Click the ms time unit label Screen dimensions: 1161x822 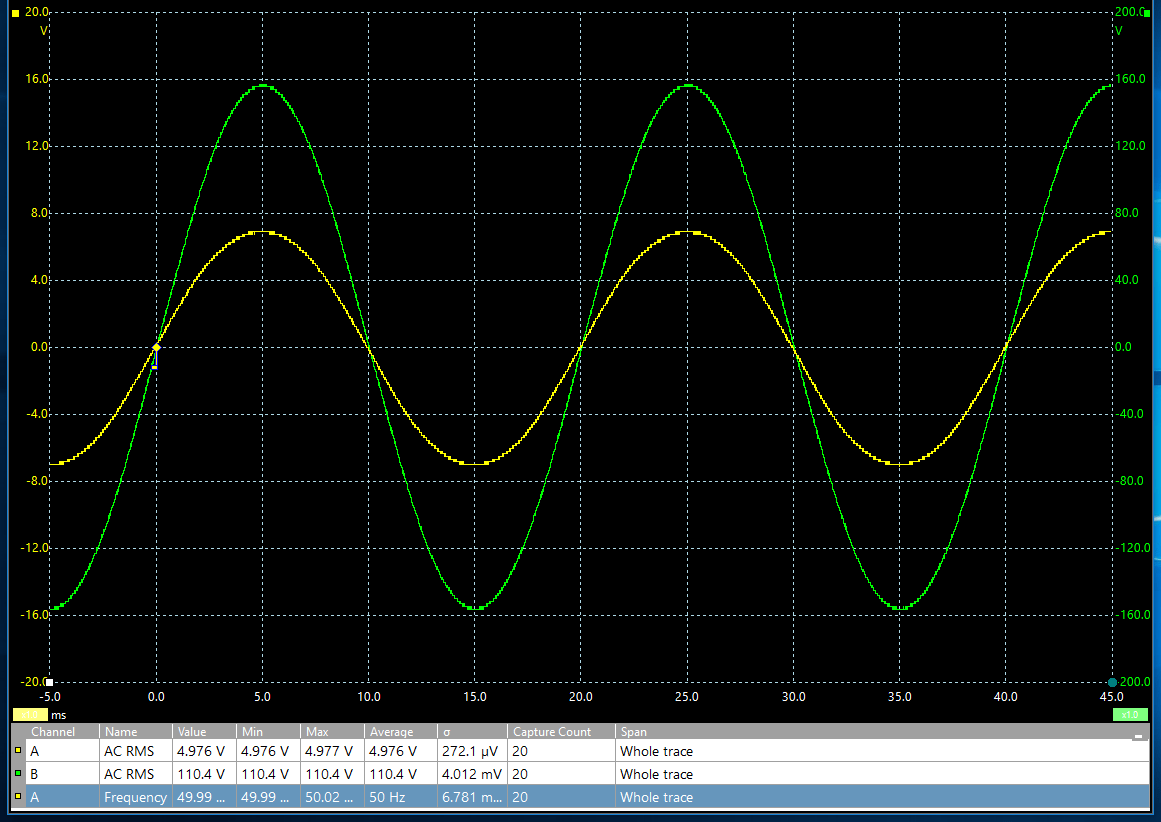coord(58,715)
